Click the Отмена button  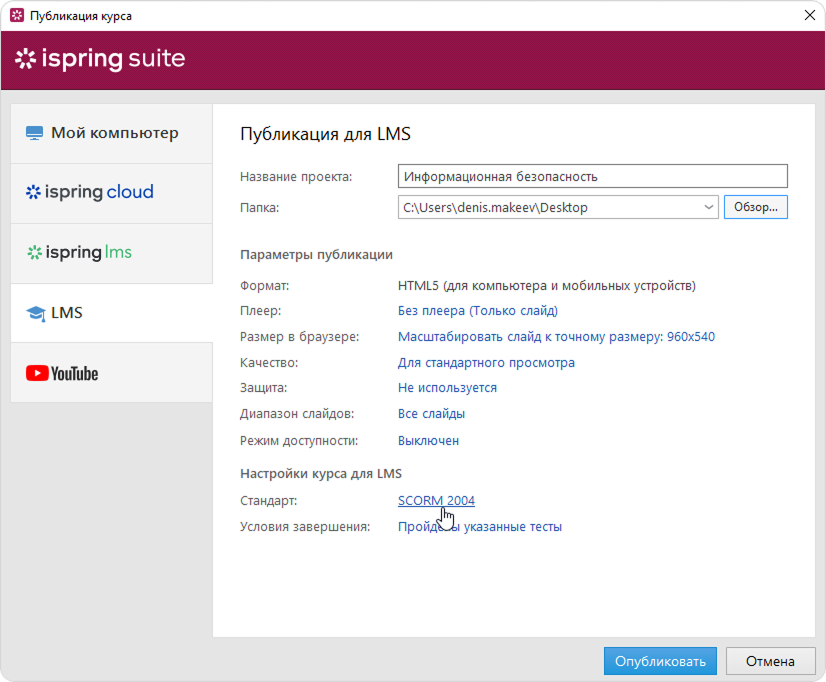770,661
